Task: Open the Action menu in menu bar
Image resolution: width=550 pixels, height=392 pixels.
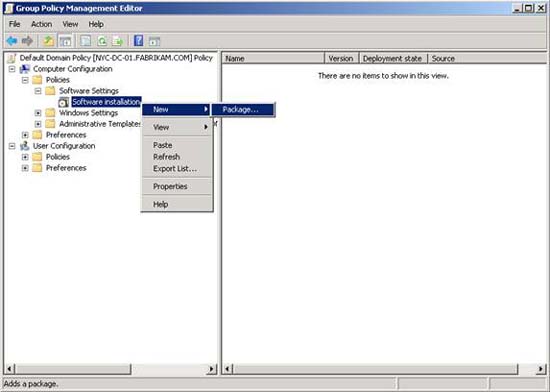Action: pyautogui.click(x=41, y=24)
